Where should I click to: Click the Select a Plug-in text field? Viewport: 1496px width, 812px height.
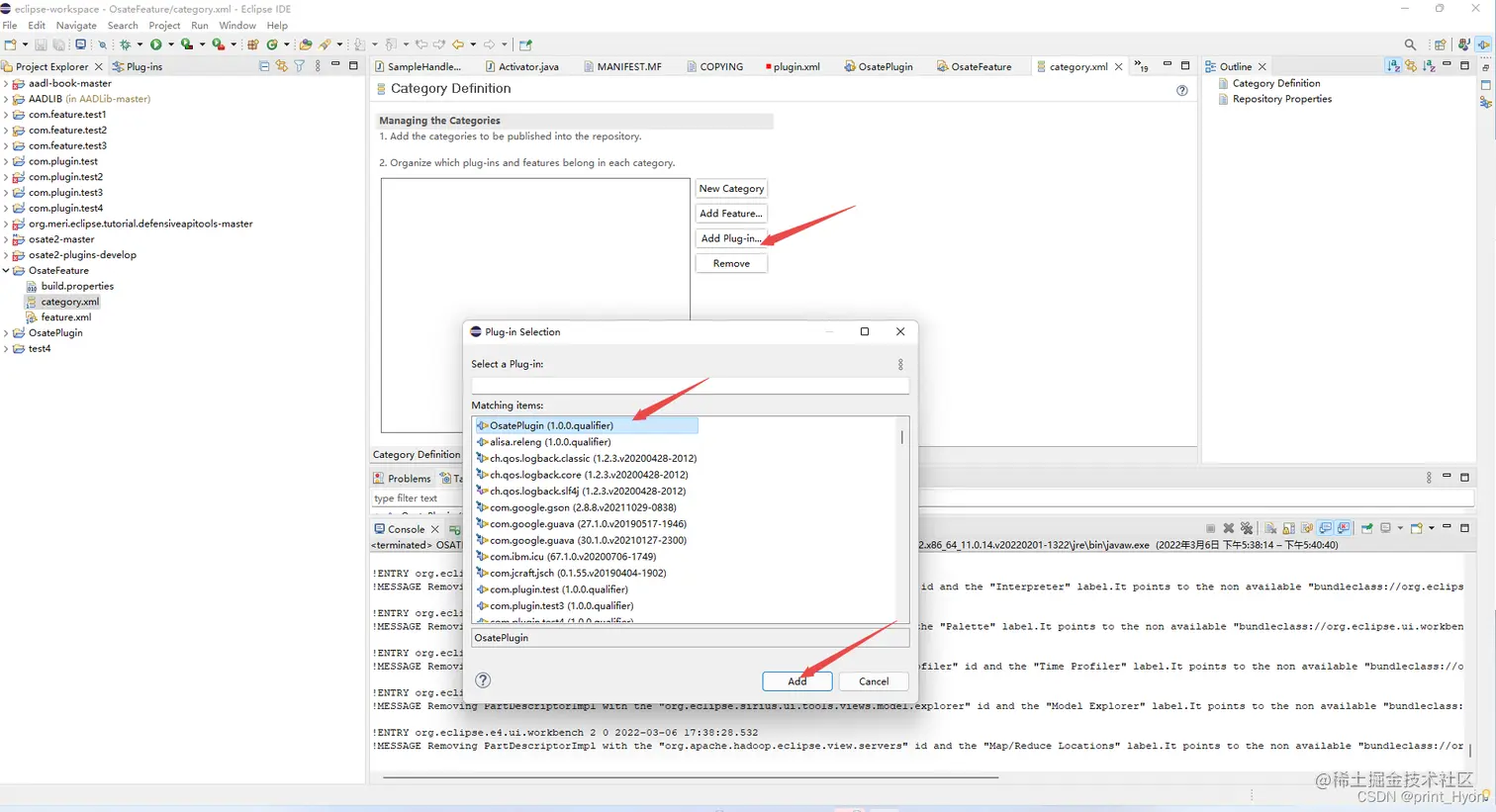pyautogui.click(x=690, y=385)
